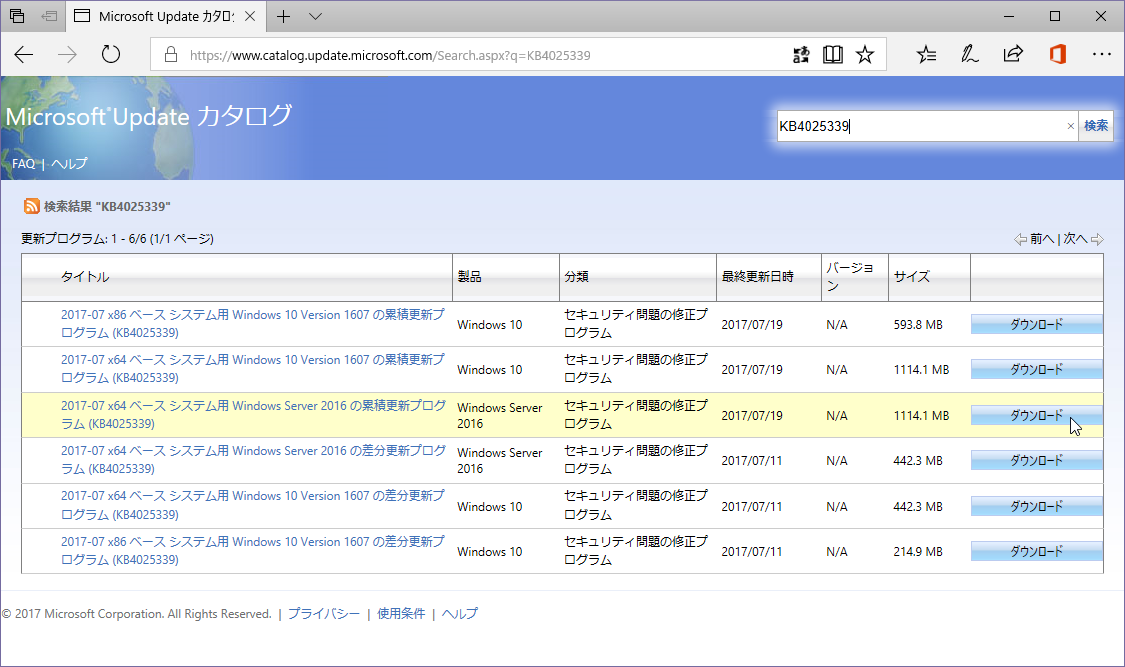
Task: Click the 検索 button
Action: (1096, 126)
